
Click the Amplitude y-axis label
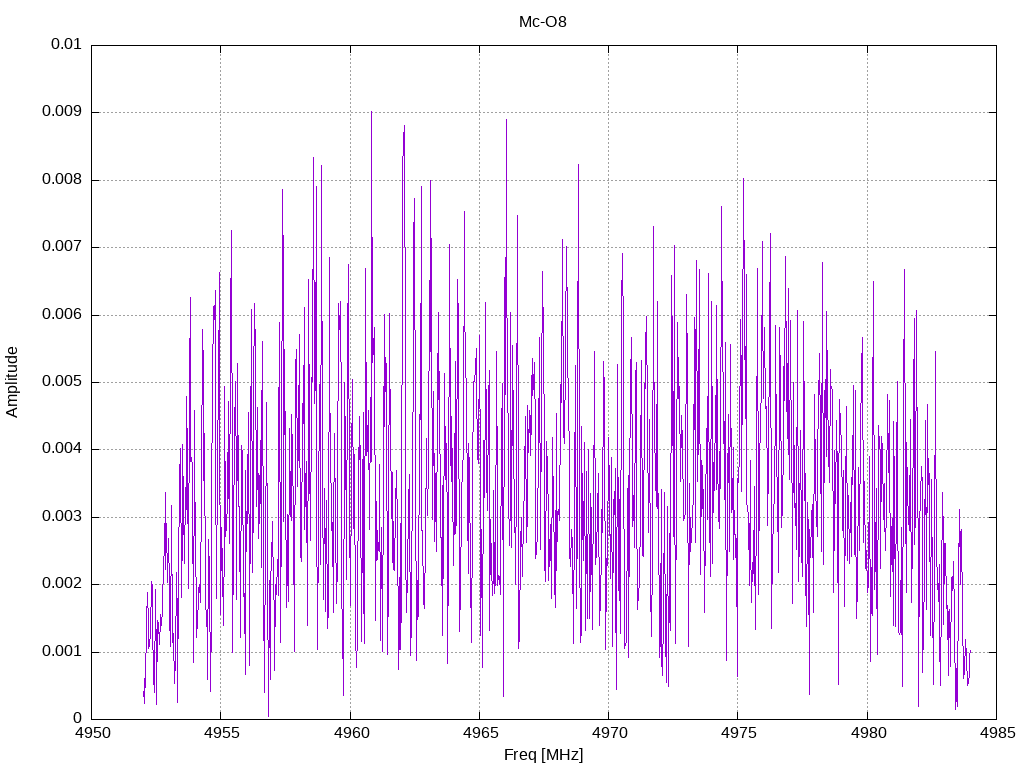coord(12,382)
